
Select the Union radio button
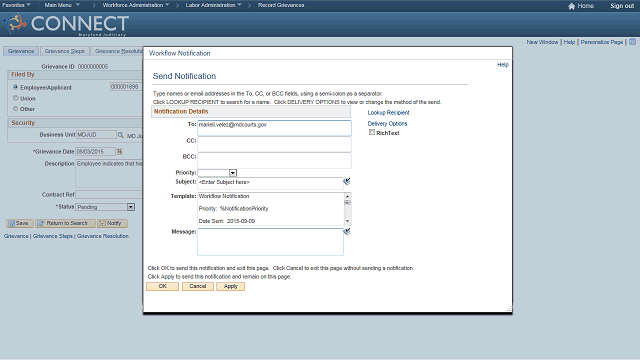(x=16, y=98)
